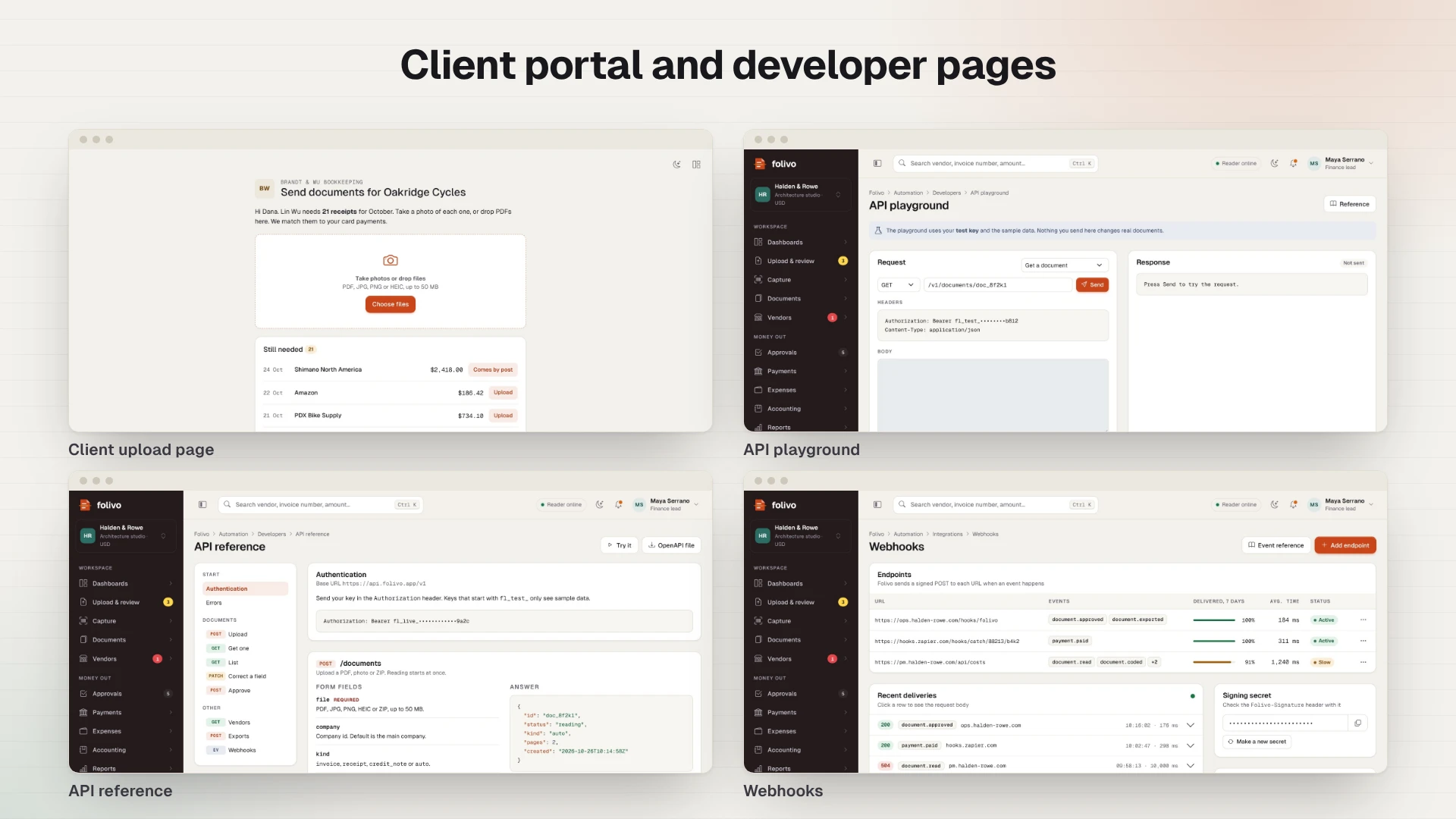Click the 100% delivery bar for the ops.halden-rowe.com endpoint
The image size is (1456, 819).
1214,620
